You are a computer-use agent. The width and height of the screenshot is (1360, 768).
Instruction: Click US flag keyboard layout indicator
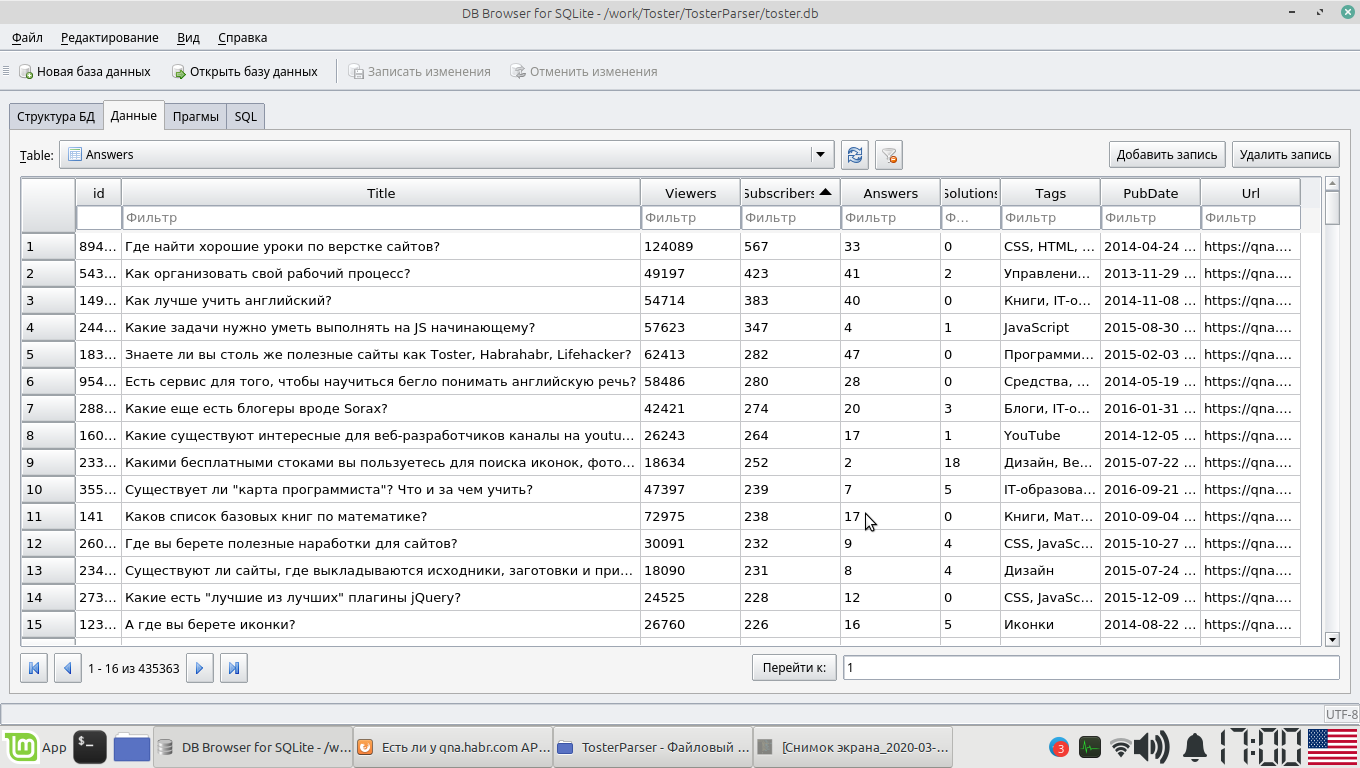pyautogui.click(x=1332, y=747)
